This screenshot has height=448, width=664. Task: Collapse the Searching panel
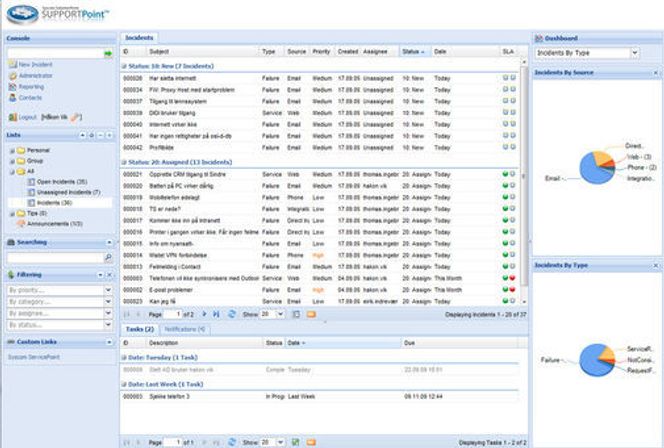click(x=108, y=242)
